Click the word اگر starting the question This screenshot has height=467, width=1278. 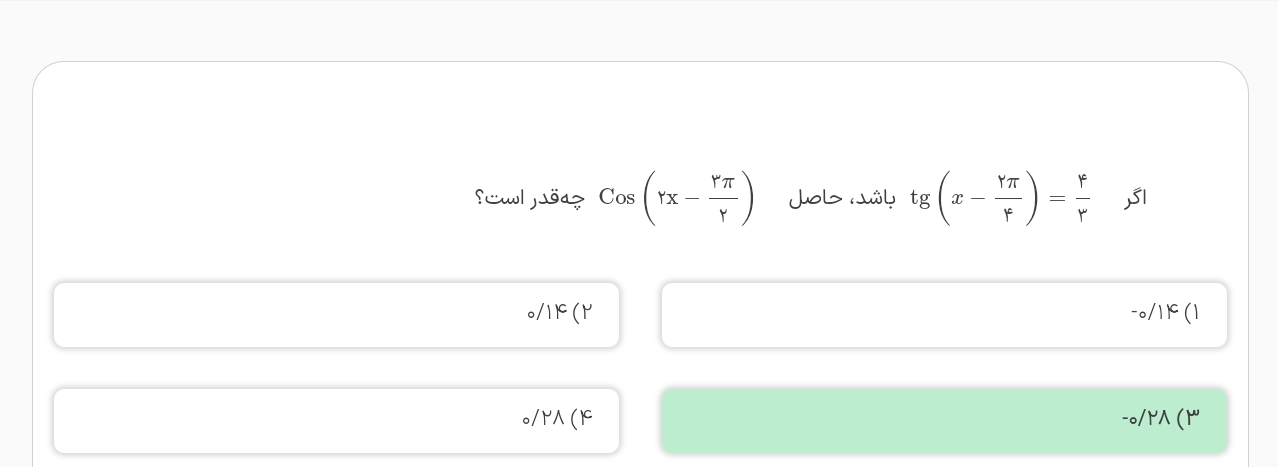(x=1135, y=198)
